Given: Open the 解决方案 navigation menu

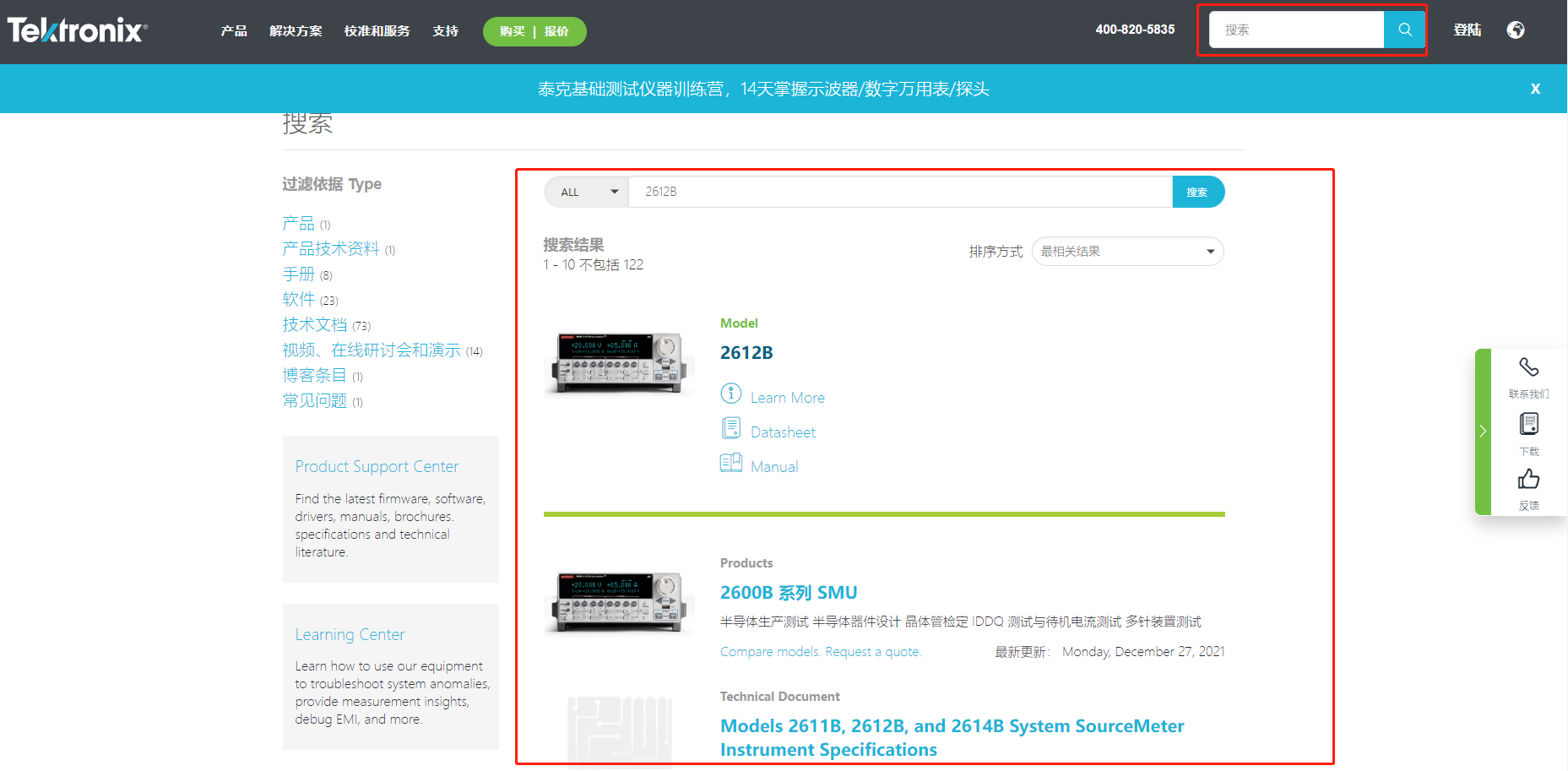Looking at the screenshot, I should pos(296,31).
